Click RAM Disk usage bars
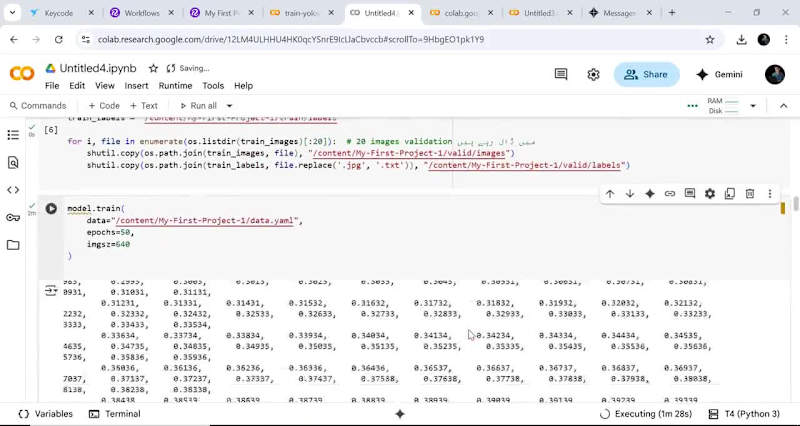 point(722,106)
